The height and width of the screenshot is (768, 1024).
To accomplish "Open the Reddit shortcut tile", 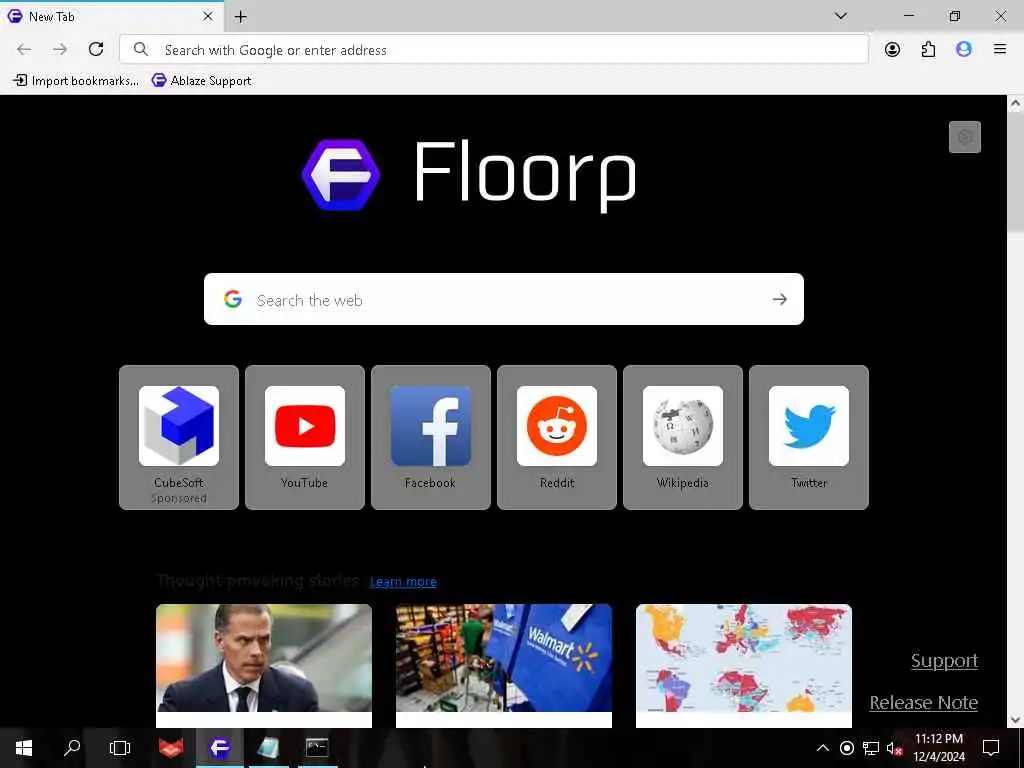I will point(557,437).
